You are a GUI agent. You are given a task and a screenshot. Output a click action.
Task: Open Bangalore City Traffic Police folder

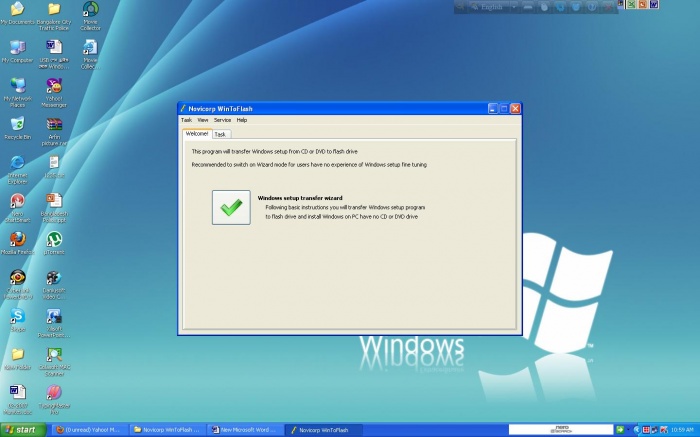(x=54, y=16)
